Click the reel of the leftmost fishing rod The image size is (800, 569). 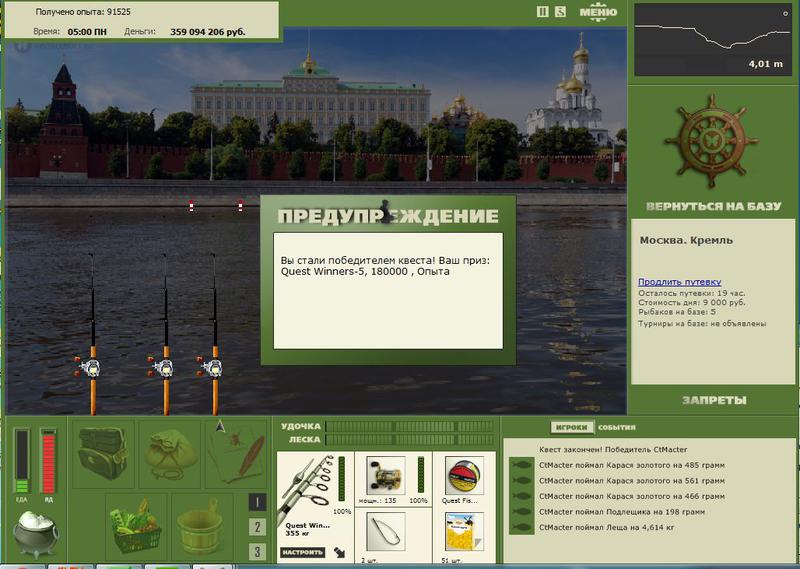[89, 367]
